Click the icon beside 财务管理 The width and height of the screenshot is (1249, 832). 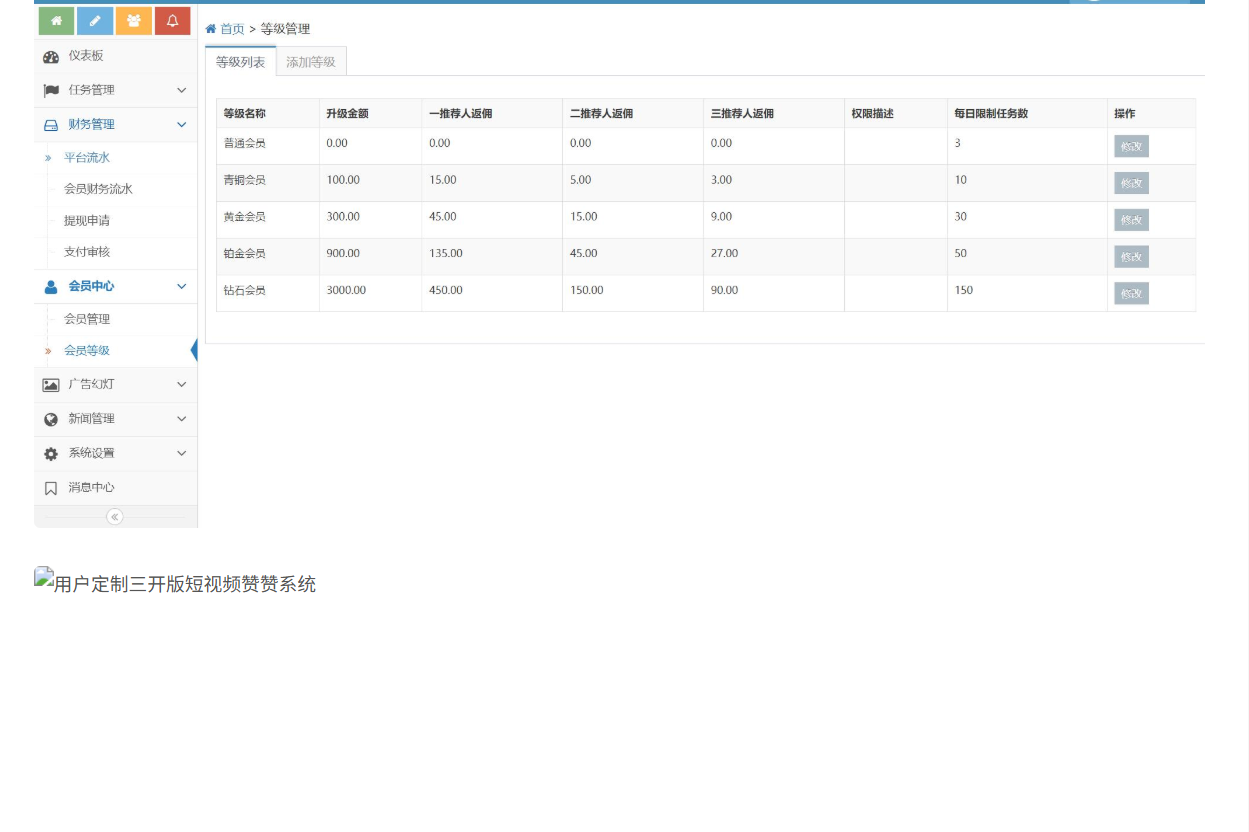[x=51, y=125]
